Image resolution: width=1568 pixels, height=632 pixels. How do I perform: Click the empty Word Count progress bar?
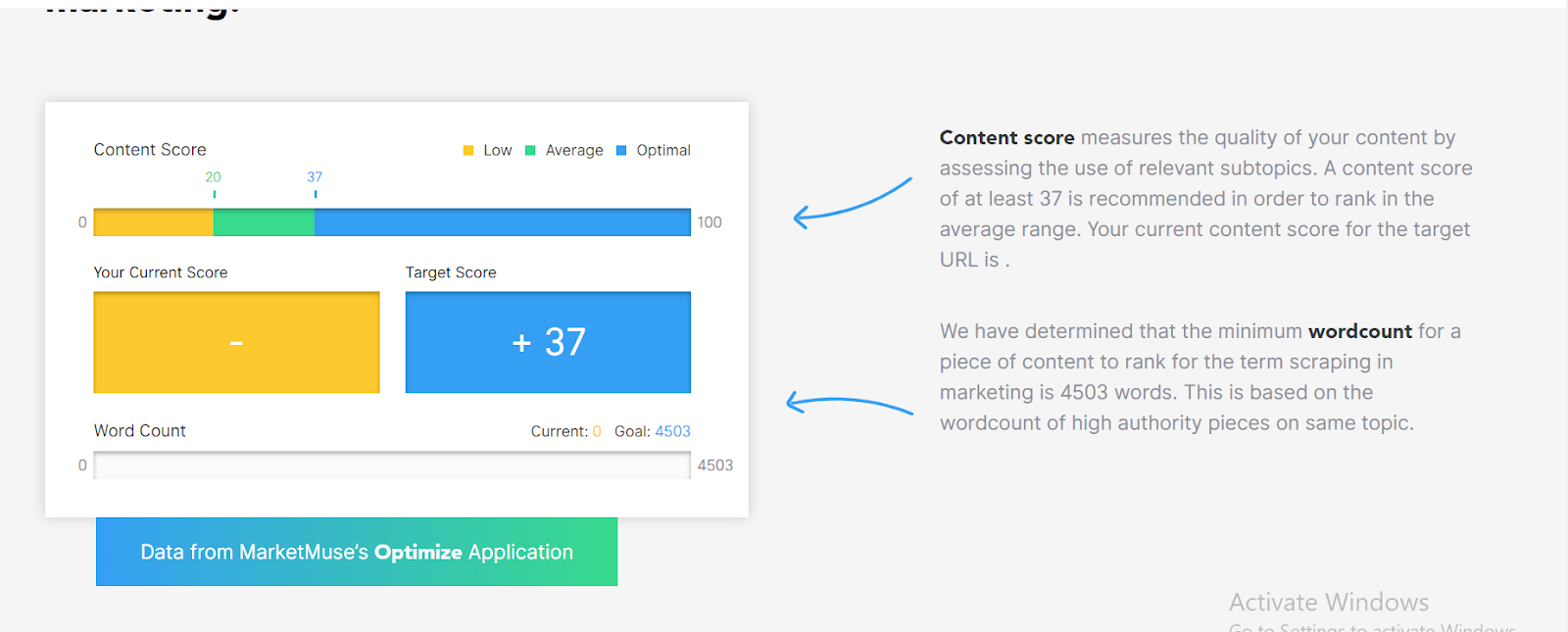tap(392, 465)
